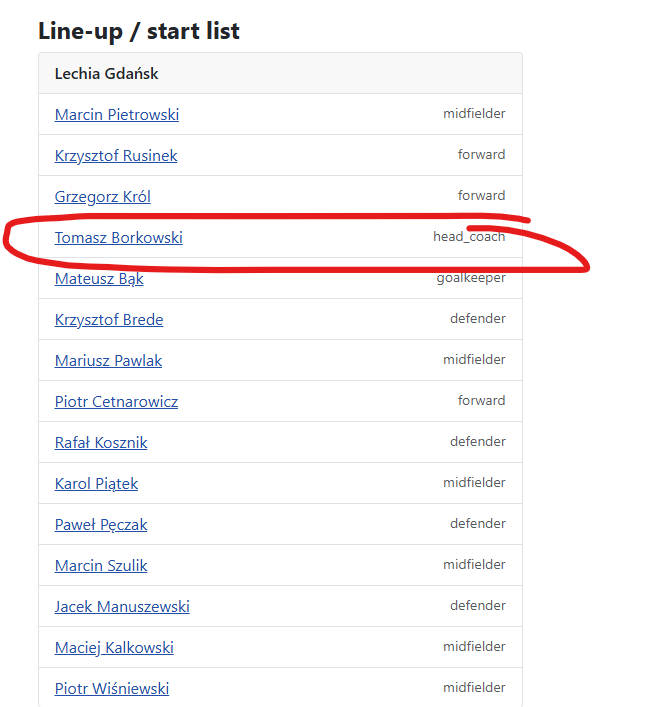Open Marcin Pietrowski player link

pyautogui.click(x=117, y=115)
